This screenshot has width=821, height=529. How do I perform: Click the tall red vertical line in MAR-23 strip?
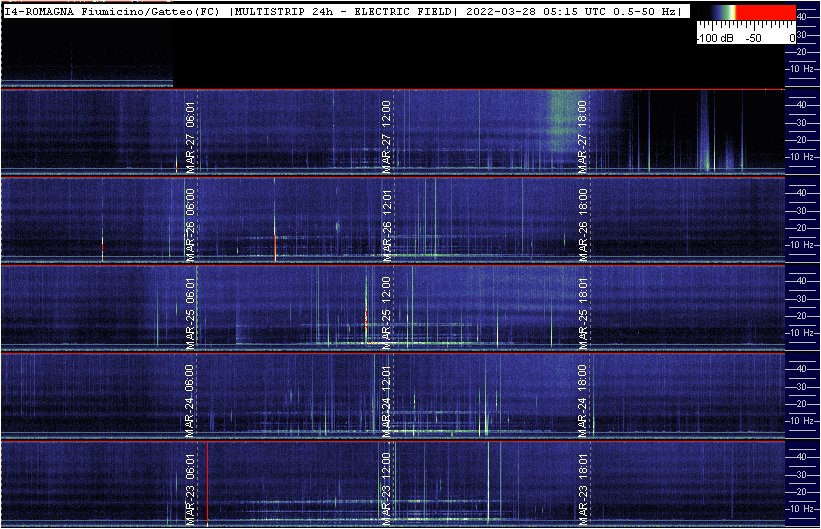point(207,483)
